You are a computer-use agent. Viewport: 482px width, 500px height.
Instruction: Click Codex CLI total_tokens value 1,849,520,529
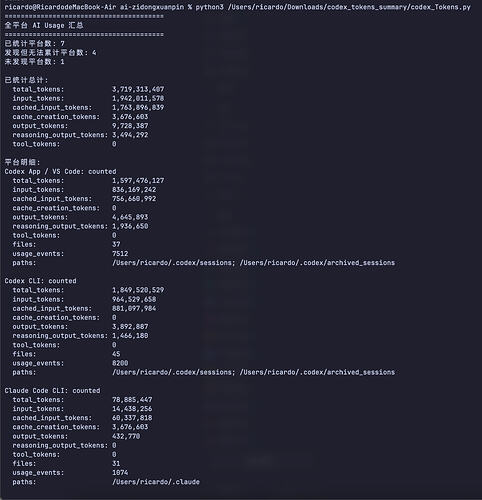tap(138, 290)
